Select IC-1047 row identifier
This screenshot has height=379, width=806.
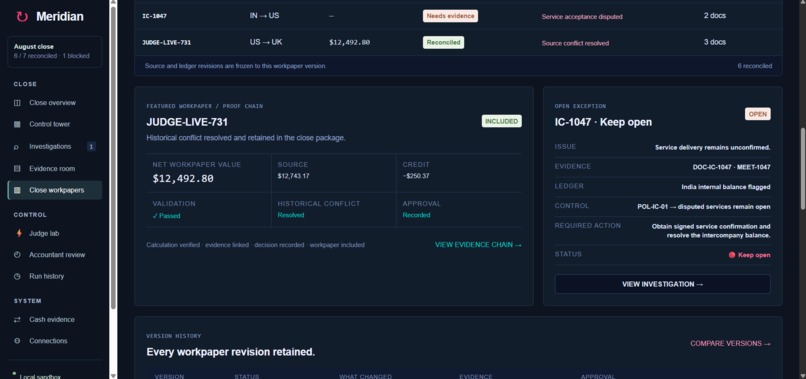[154, 16]
